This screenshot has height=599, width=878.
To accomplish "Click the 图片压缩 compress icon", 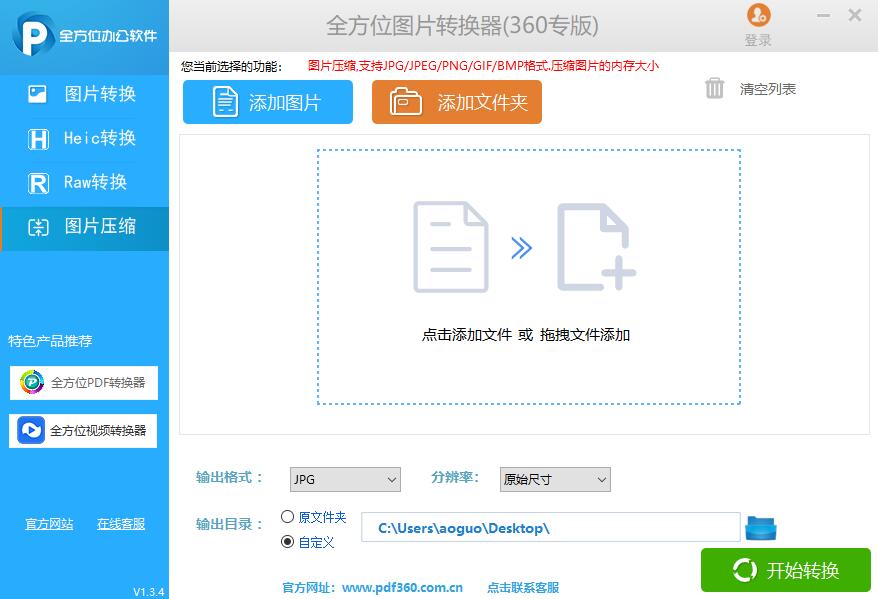I will [39, 227].
